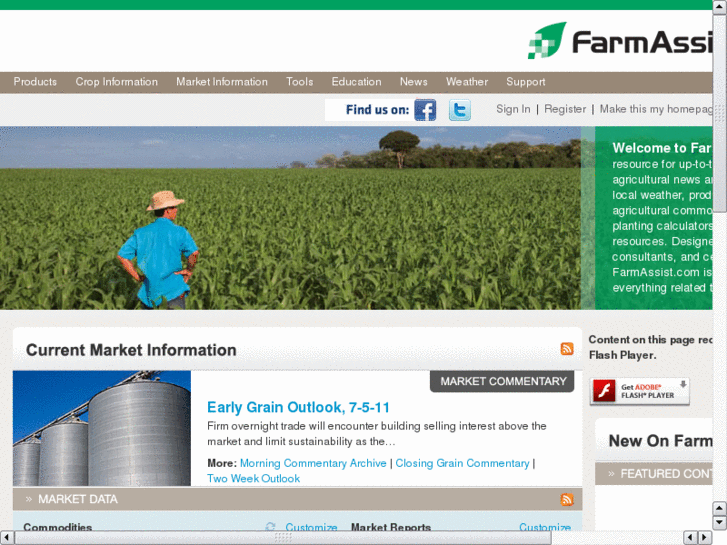Open Two Week Outlook link
The image size is (727, 545).
[x=254, y=478]
